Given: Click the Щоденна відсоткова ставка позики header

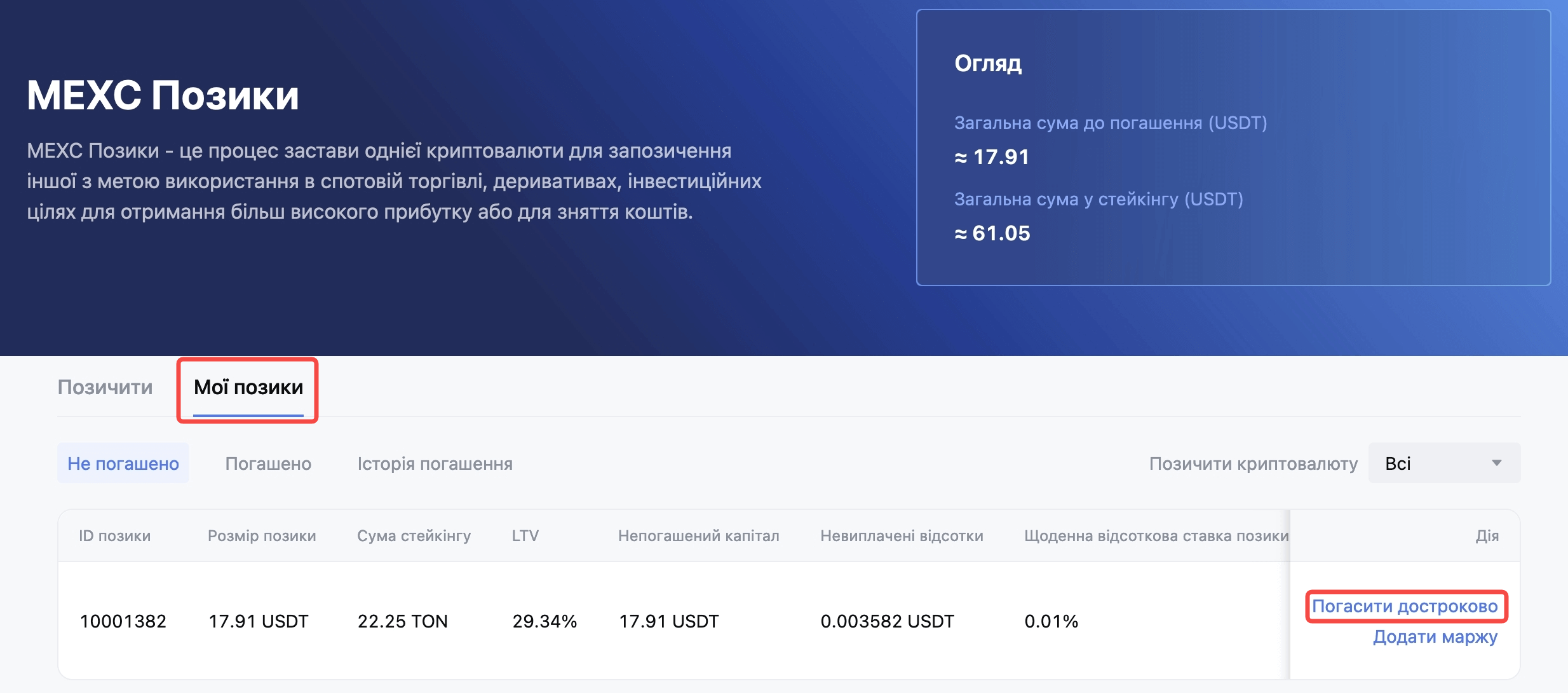Looking at the screenshot, I should (1156, 536).
